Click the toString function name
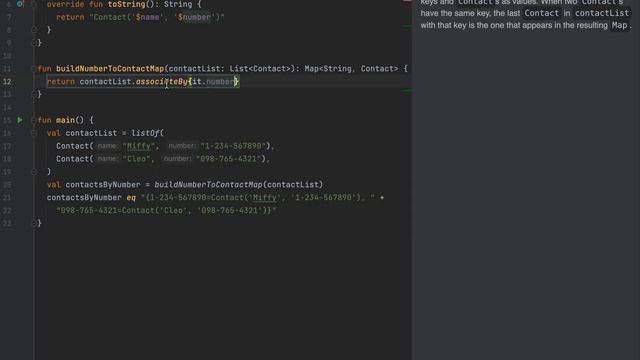 pos(127,4)
